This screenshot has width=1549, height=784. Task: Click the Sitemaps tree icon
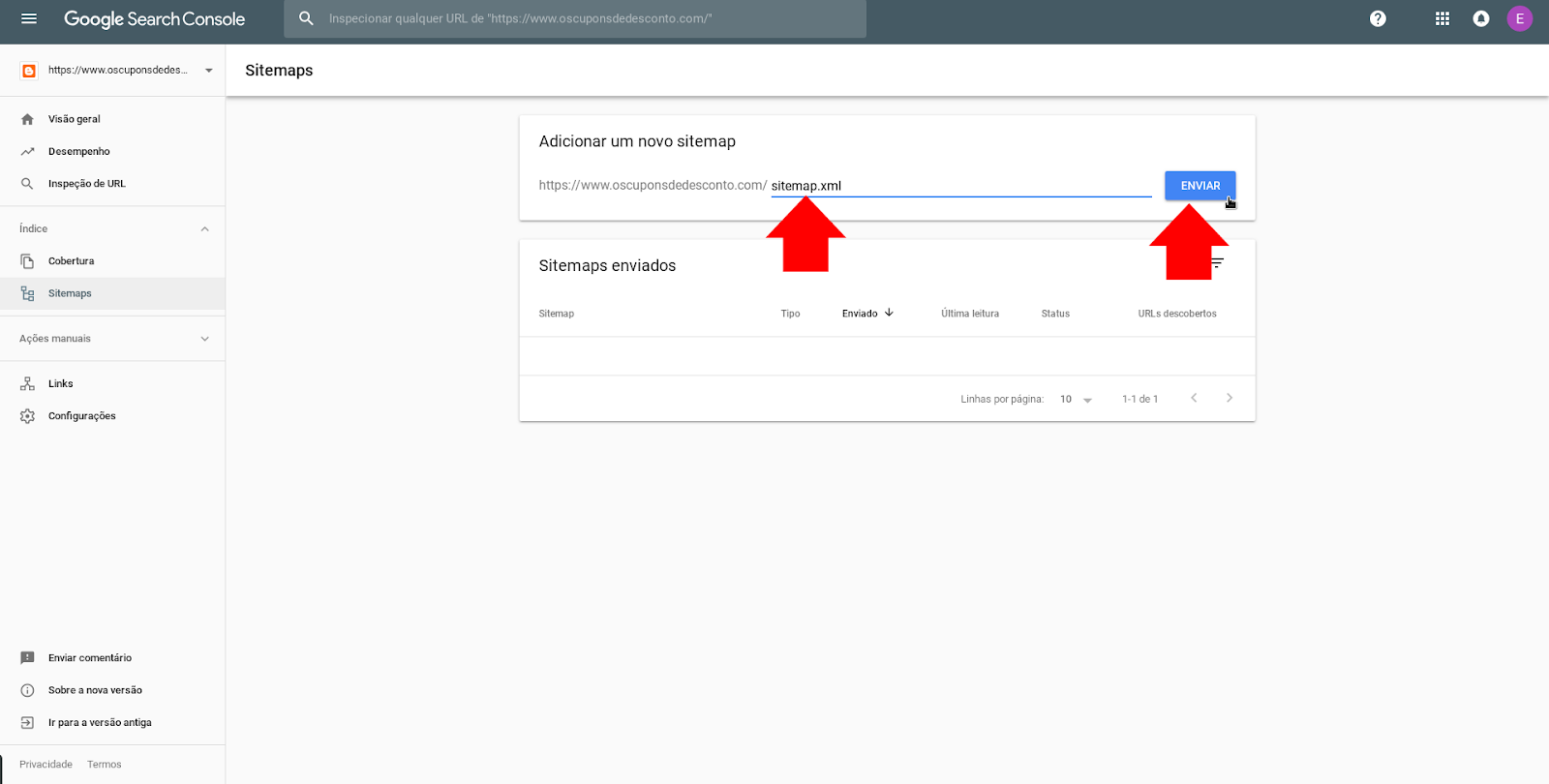point(27,293)
